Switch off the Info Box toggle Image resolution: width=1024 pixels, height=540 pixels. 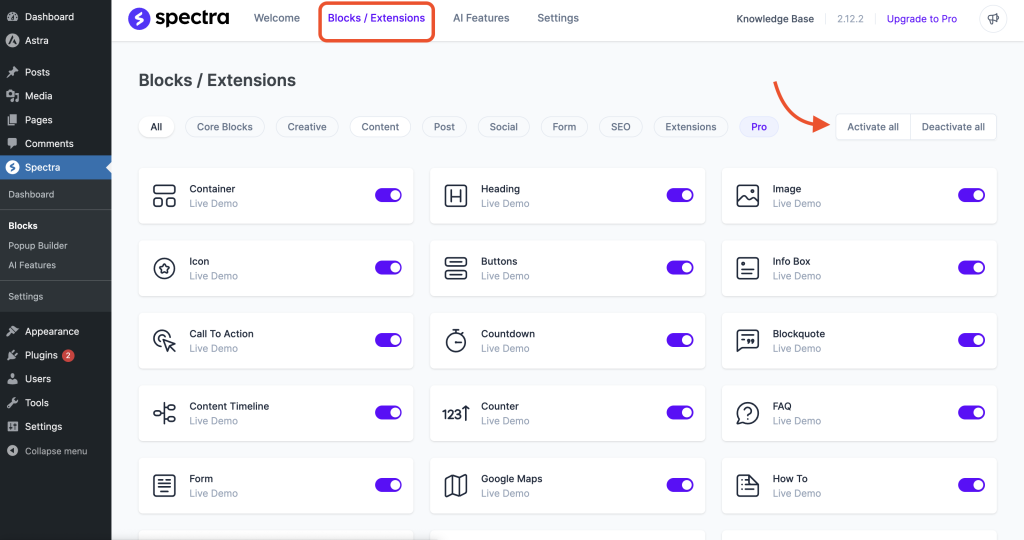pyautogui.click(x=971, y=268)
